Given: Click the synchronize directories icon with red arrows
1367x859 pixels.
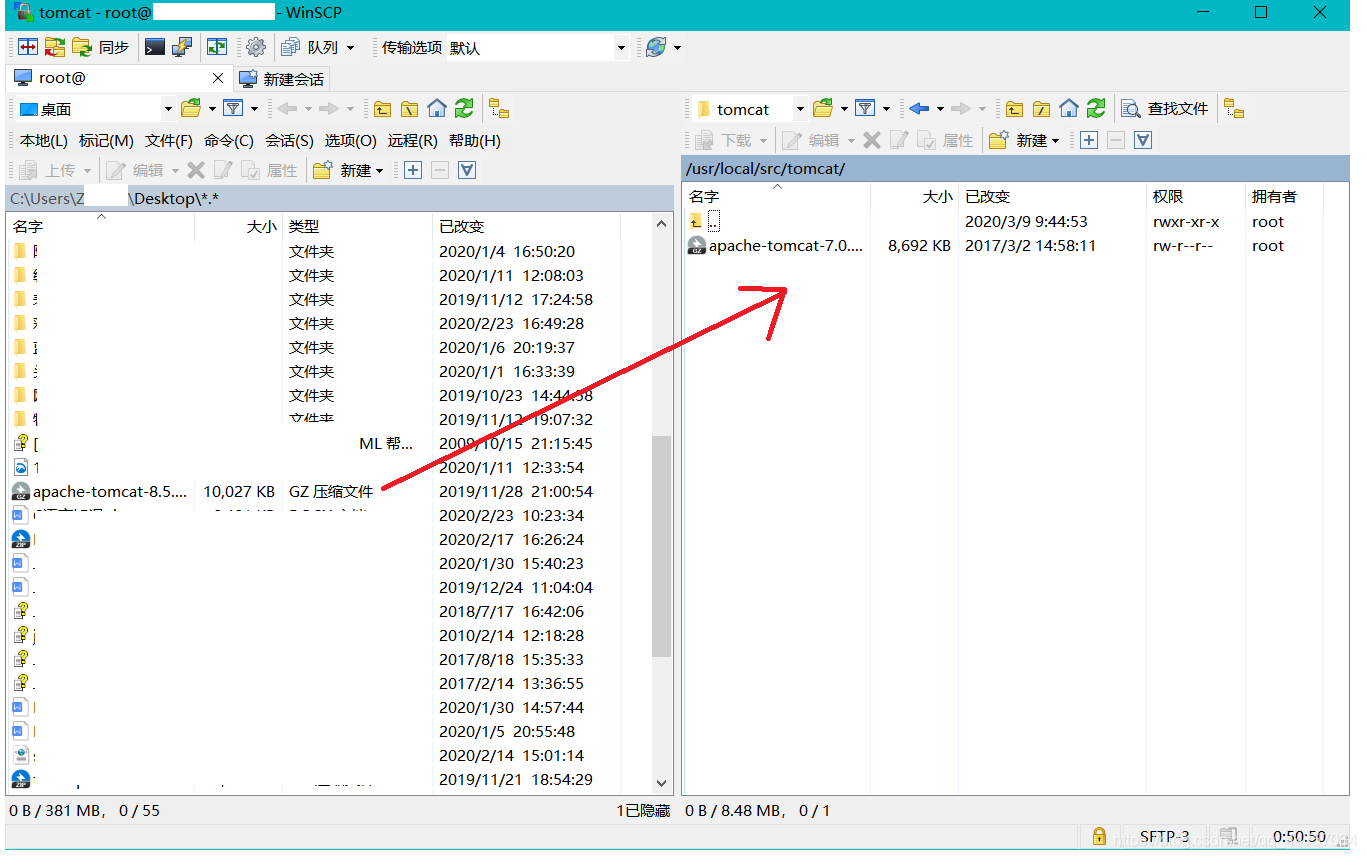Looking at the screenshot, I should click(x=55, y=47).
